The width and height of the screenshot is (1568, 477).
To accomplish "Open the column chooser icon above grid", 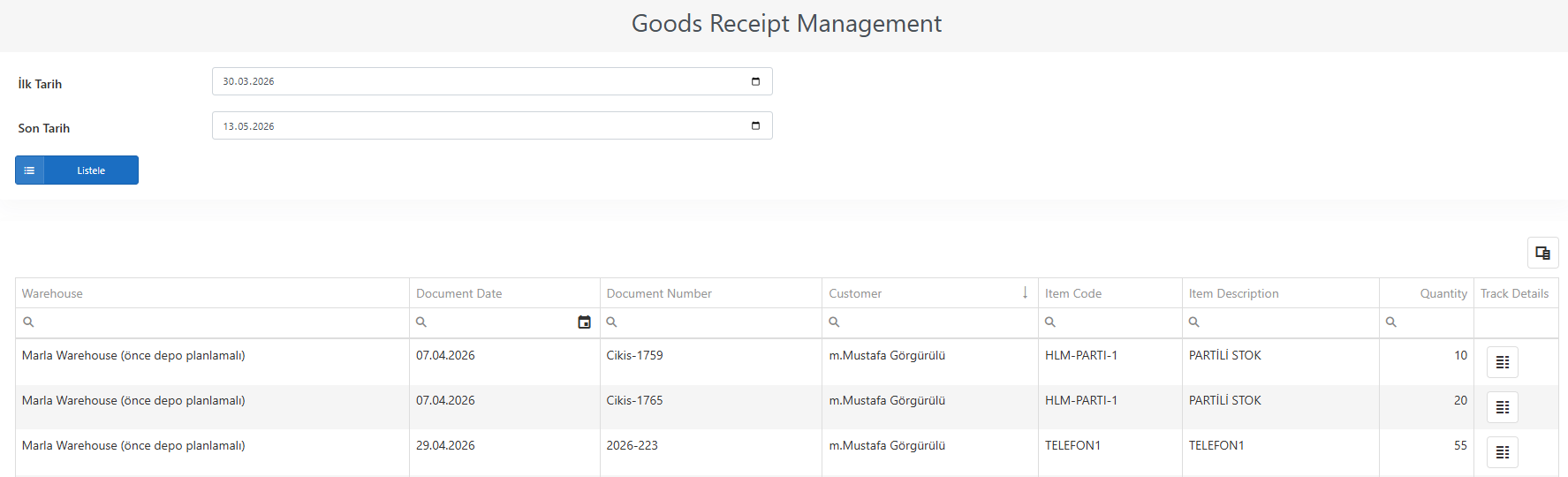I will click(x=1542, y=253).
